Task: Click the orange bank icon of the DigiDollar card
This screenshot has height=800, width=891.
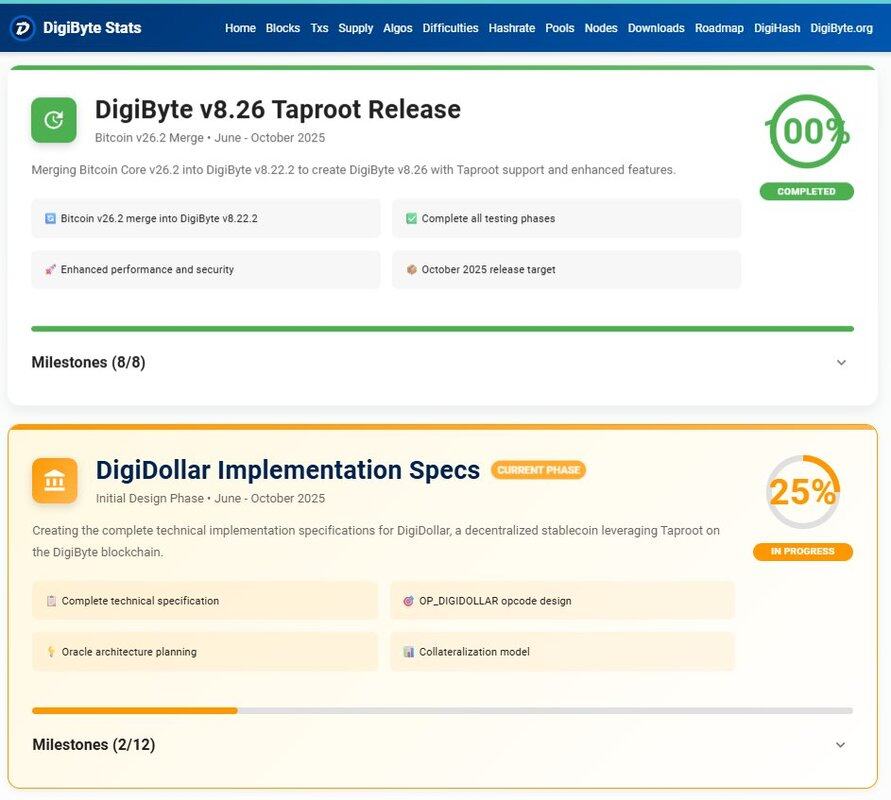Action: click(x=55, y=481)
